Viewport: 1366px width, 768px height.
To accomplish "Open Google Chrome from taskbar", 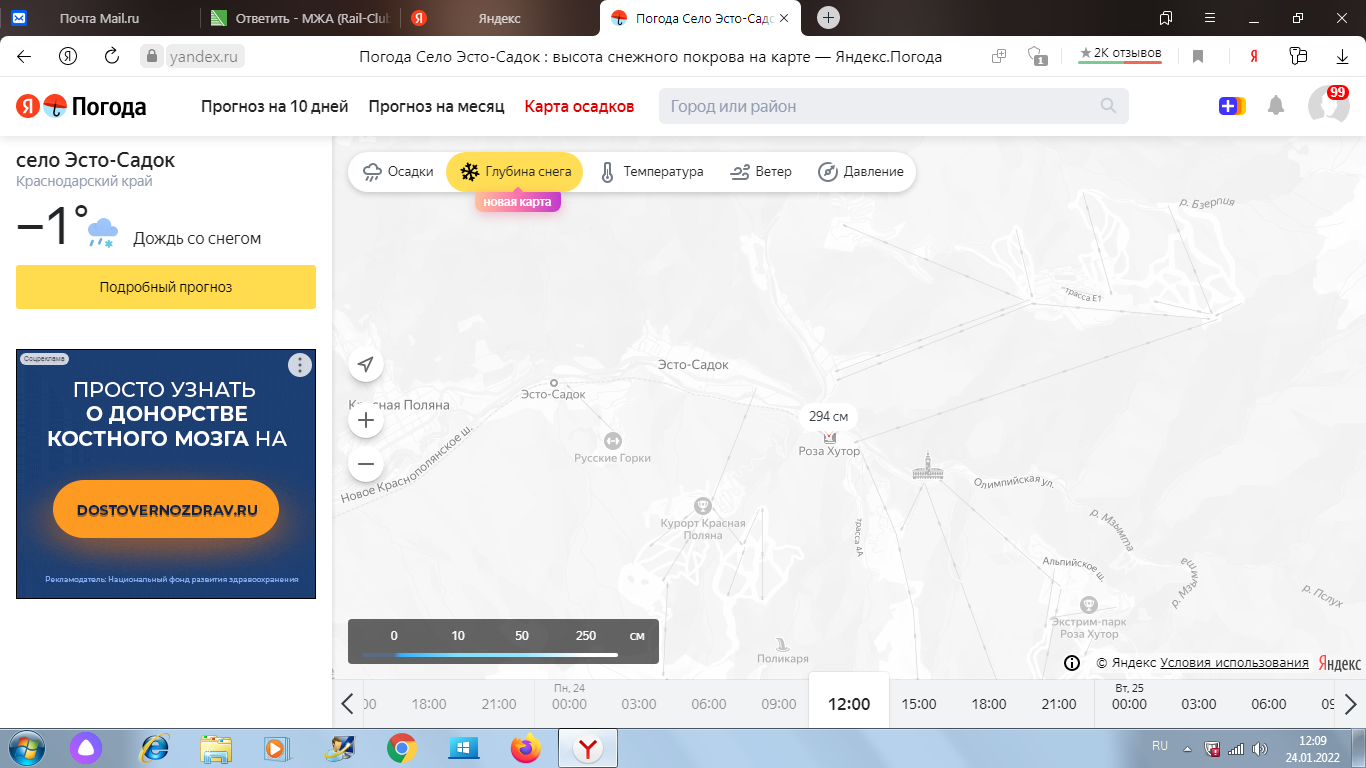I will point(402,747).
